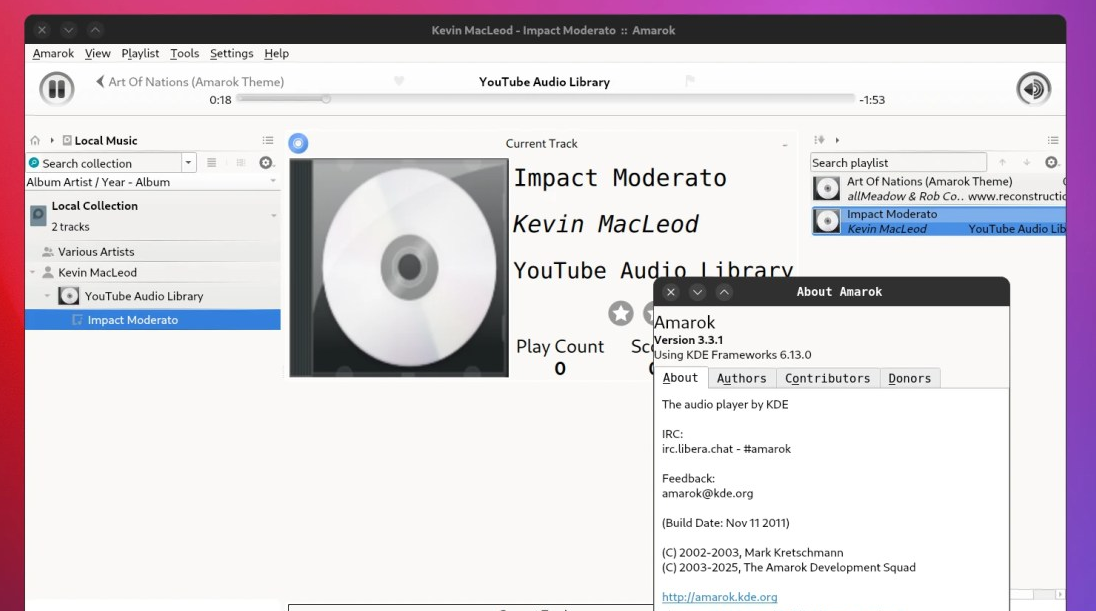Toggle merged view icon in collection toolbar

pos(240,163)
